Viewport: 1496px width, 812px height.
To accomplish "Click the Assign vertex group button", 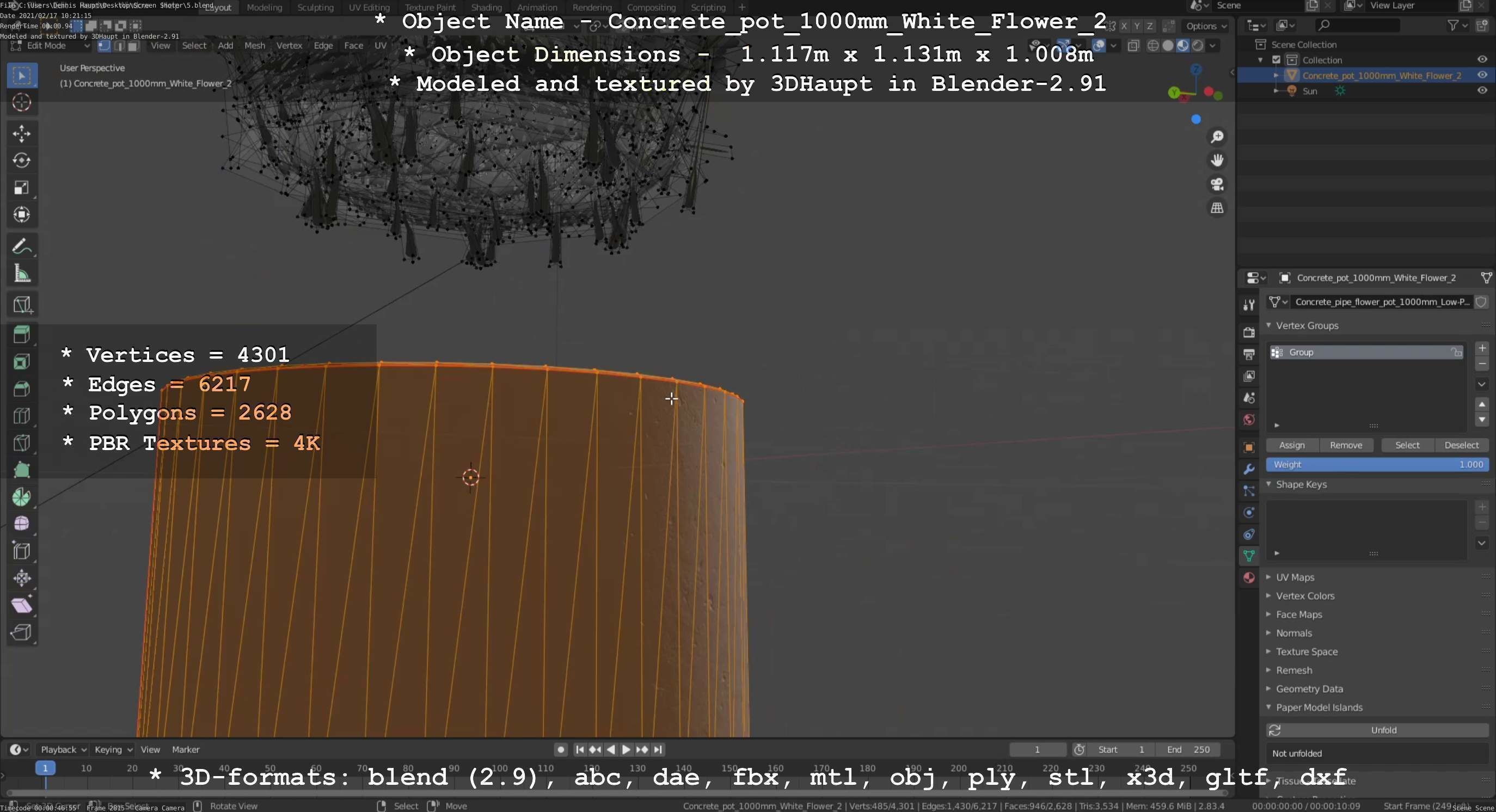I will pyautogui.click(x=1292, y=445).
